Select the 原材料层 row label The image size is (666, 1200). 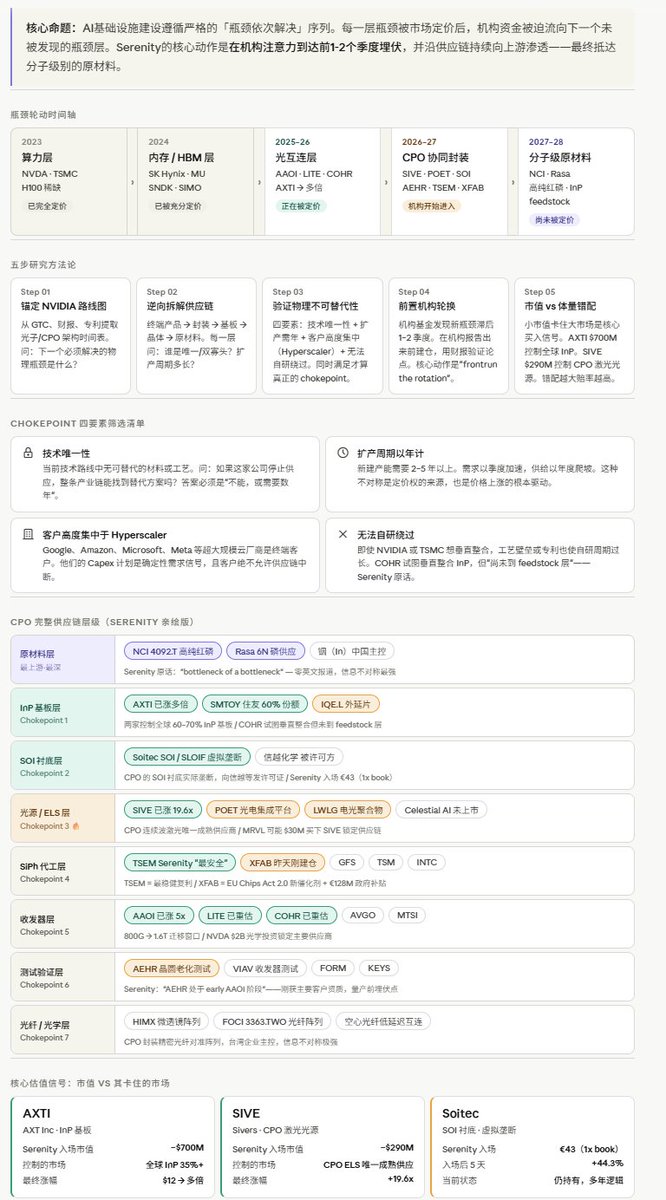(64, 660)
